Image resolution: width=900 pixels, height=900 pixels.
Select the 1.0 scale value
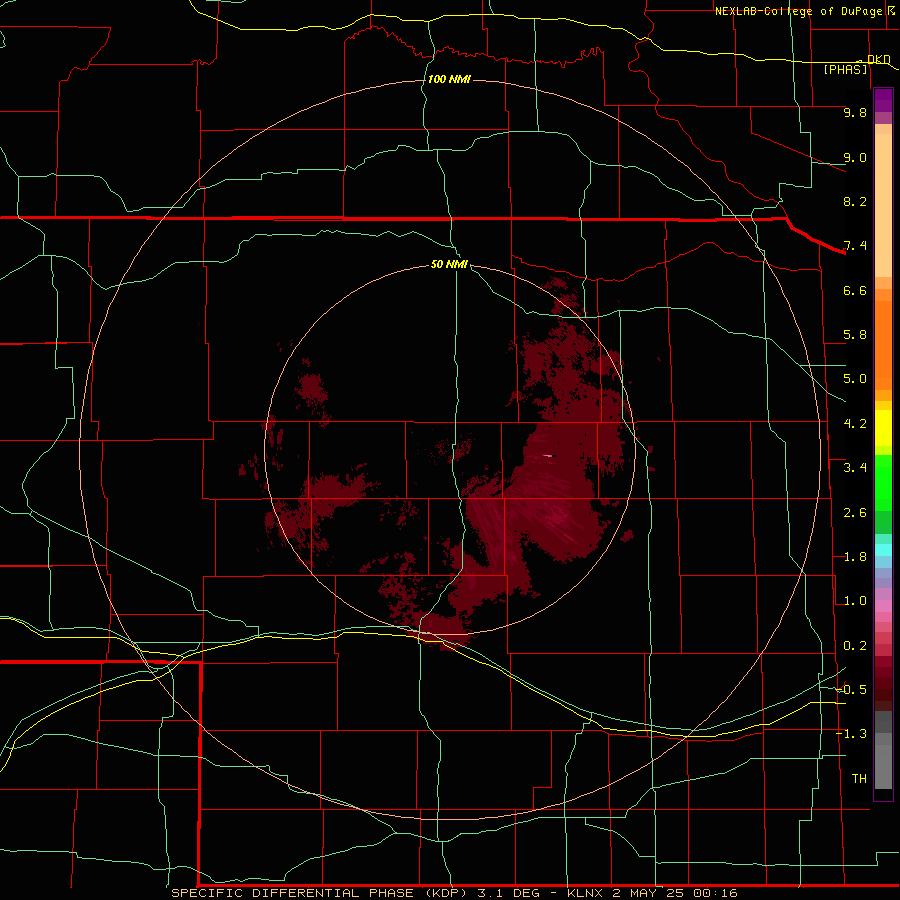click(855, 601)
